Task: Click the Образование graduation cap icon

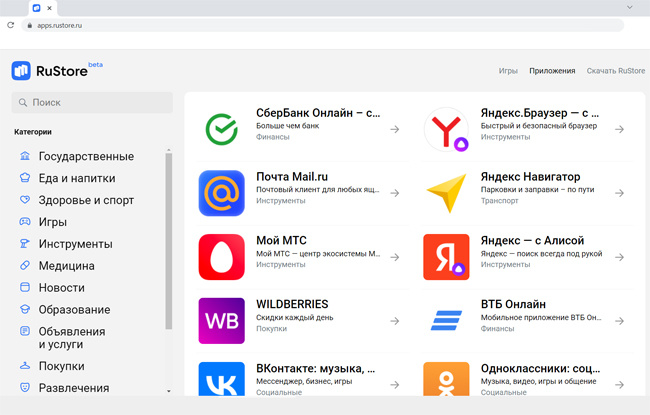Action: coord(25,309)
